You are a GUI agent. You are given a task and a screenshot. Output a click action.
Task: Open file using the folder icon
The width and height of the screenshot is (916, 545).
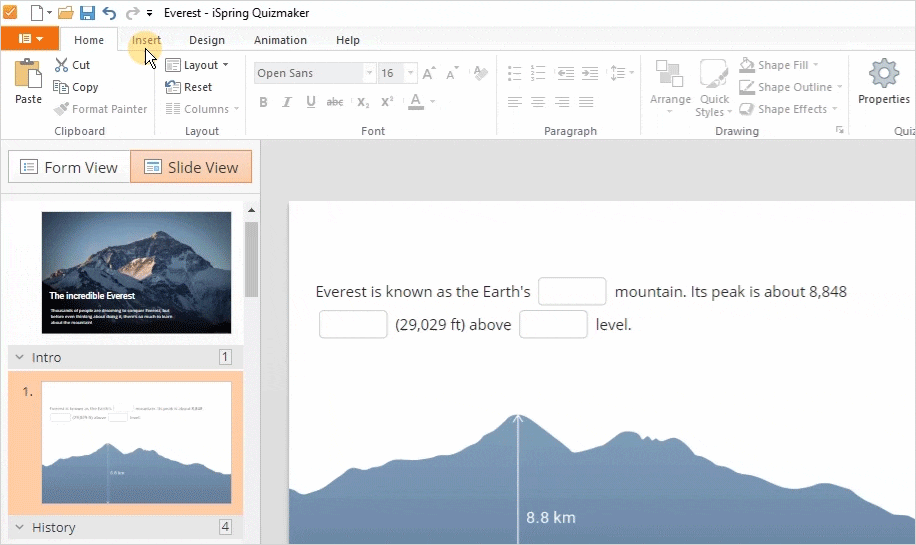coord(65,13)
